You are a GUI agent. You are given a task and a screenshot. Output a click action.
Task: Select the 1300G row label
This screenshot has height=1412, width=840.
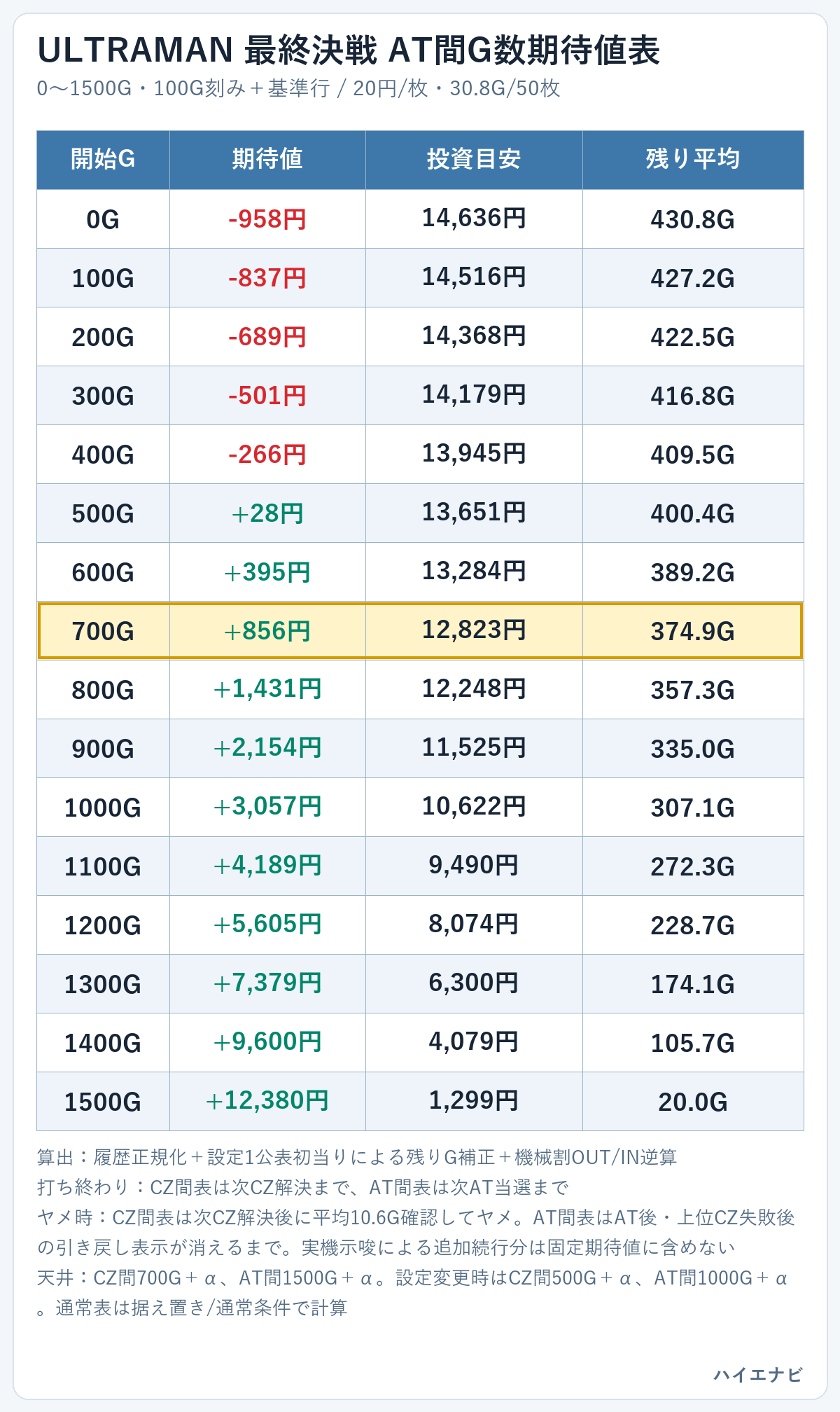click(x=103, y=984)
